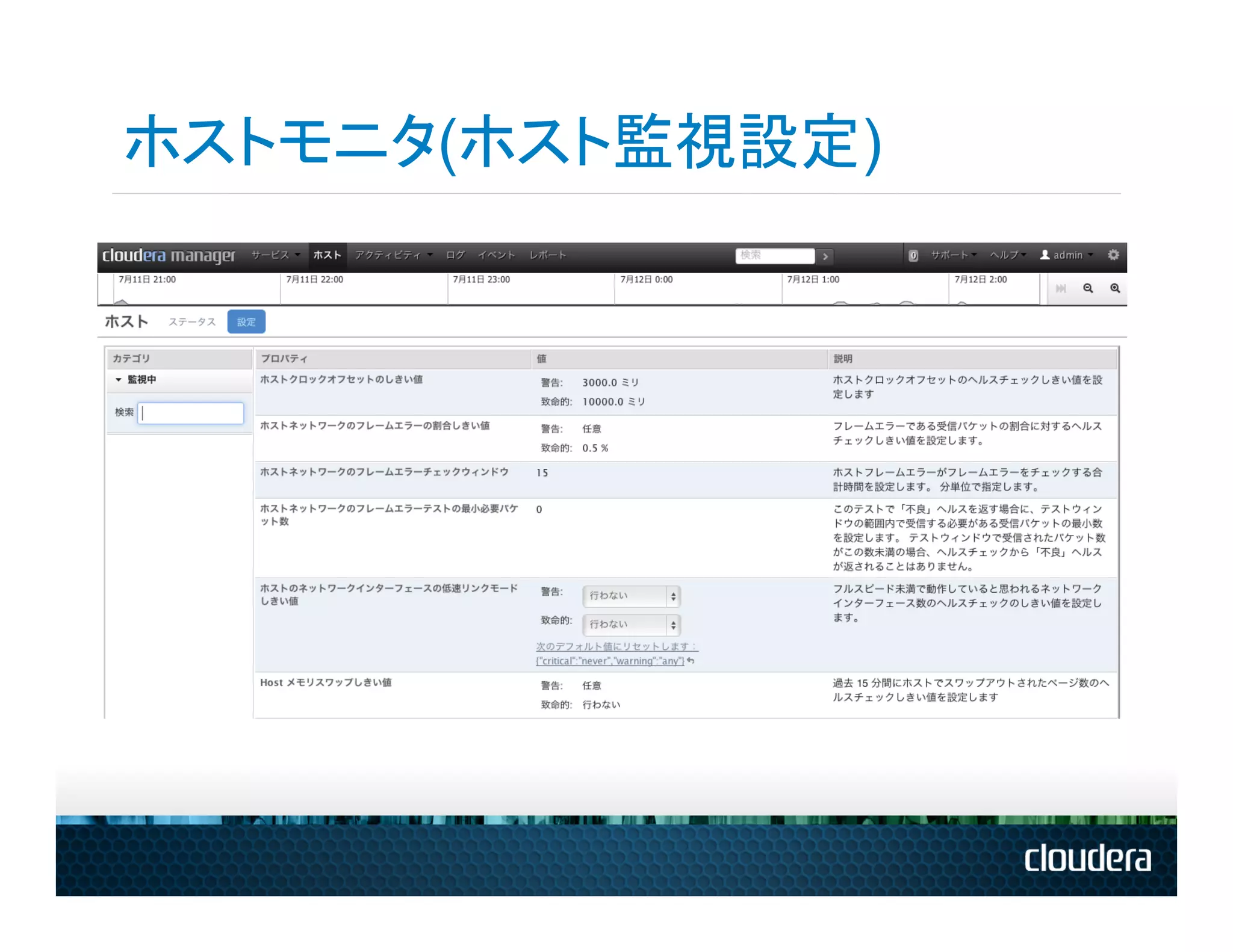Open the notification counter badge showing 0
The height and width of the screenshot is (952, 1233).
pyautogui.click(x=913, y=256)
